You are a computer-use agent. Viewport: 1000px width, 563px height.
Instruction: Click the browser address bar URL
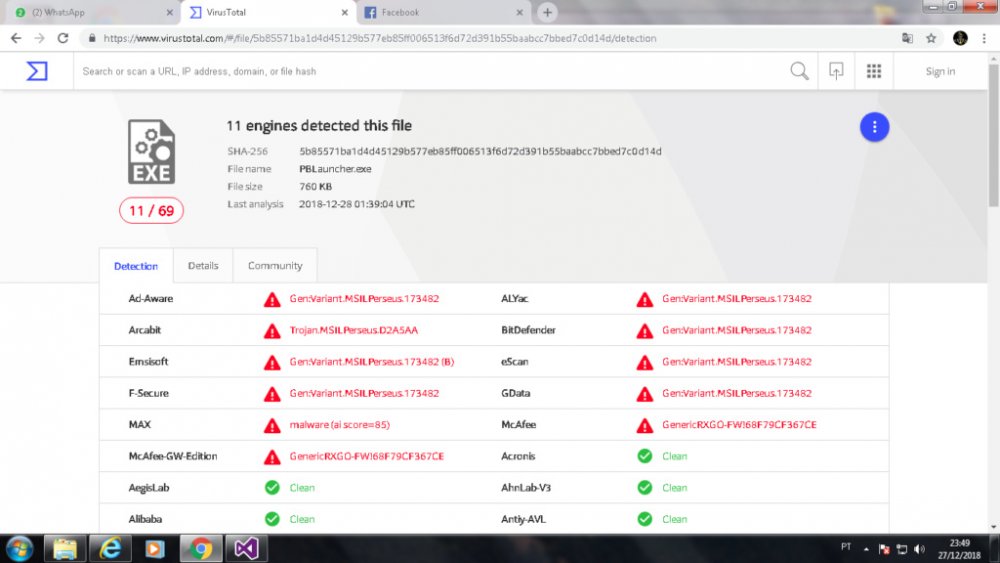pyautogui.click(x=379, y=38)
